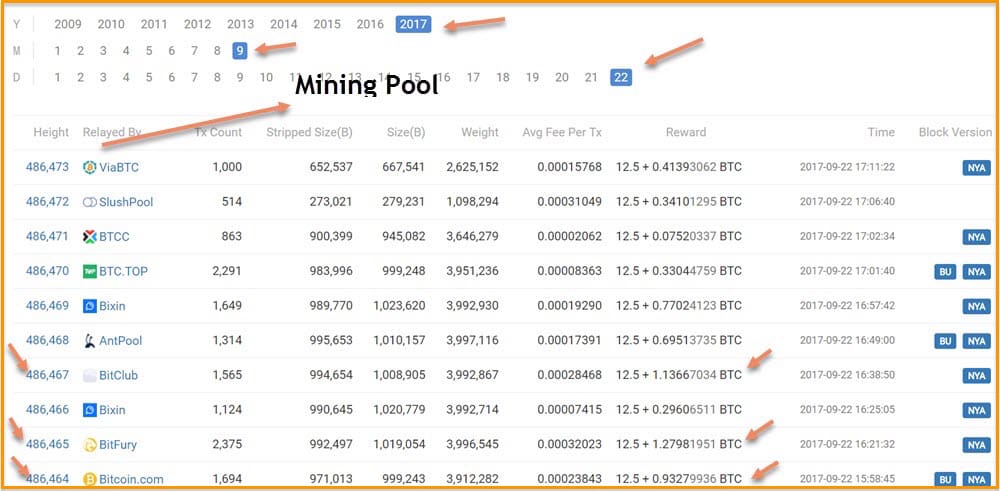
Task: Click the Block Version column header
Action: pyautogui.click(x=955, y=132)
